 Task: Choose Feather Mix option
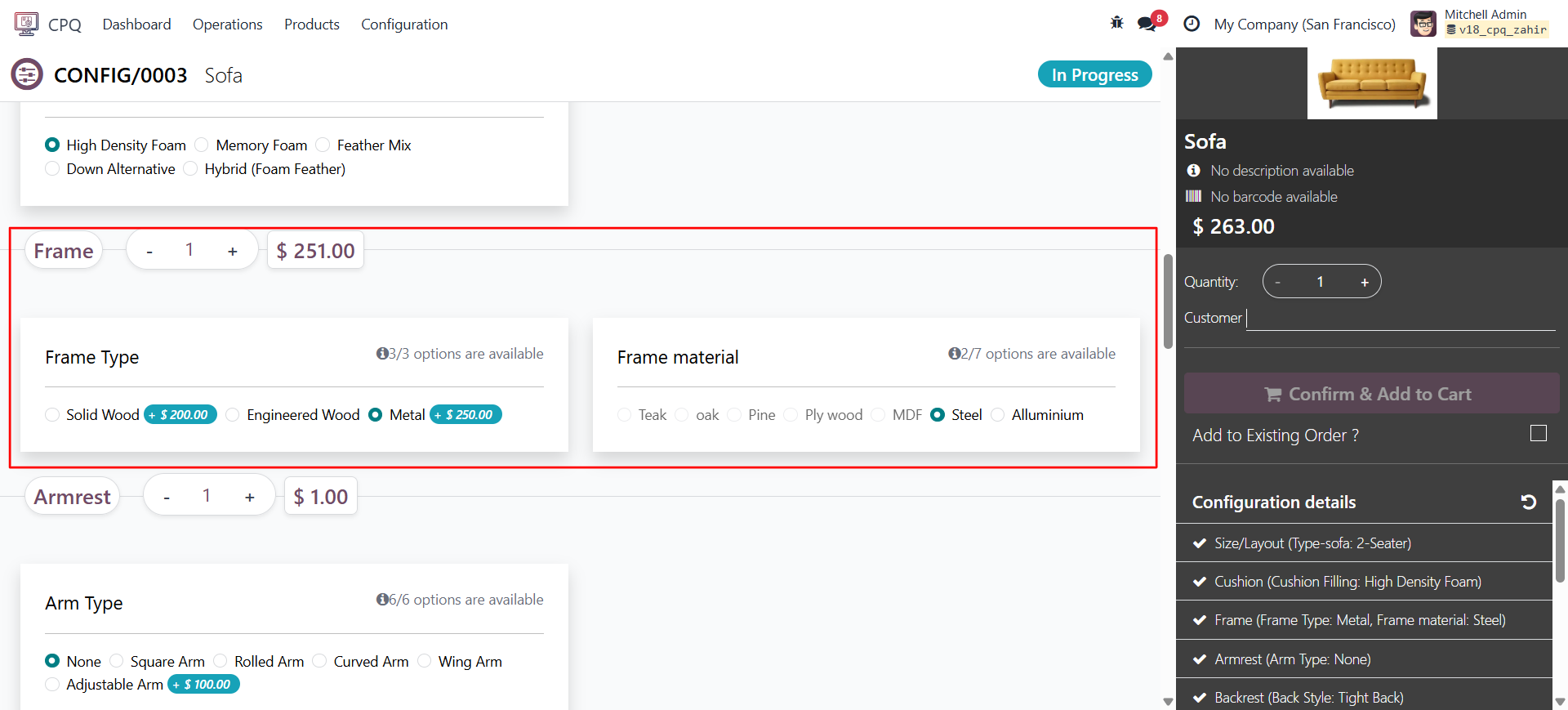click(323, 145)
